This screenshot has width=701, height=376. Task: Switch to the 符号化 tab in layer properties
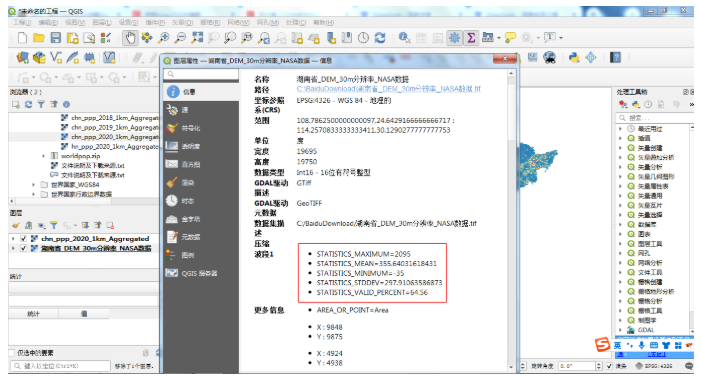point(201,128)
